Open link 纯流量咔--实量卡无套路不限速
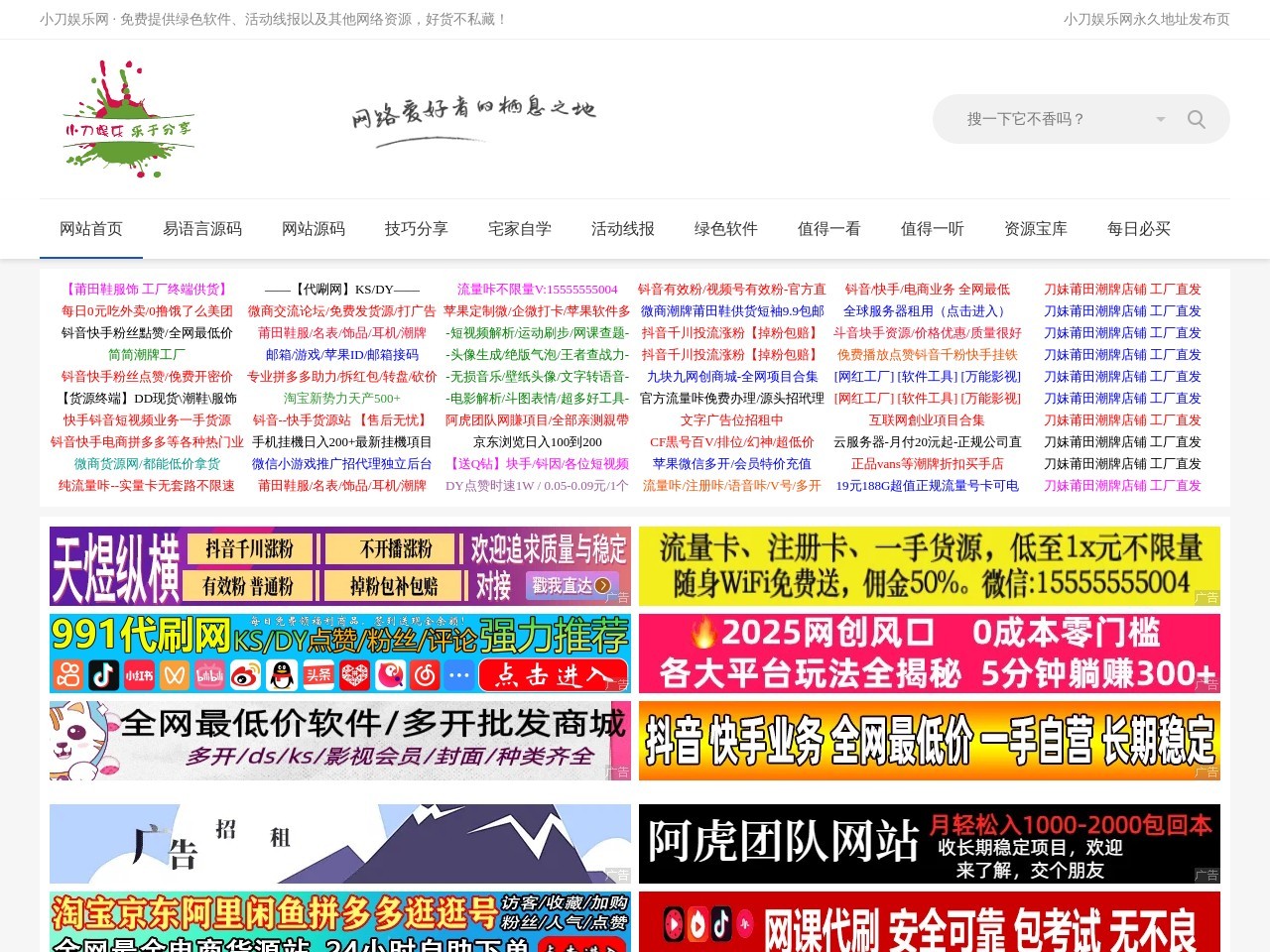1270x952 pixels. pyautogui.click(x=147, y=486)
